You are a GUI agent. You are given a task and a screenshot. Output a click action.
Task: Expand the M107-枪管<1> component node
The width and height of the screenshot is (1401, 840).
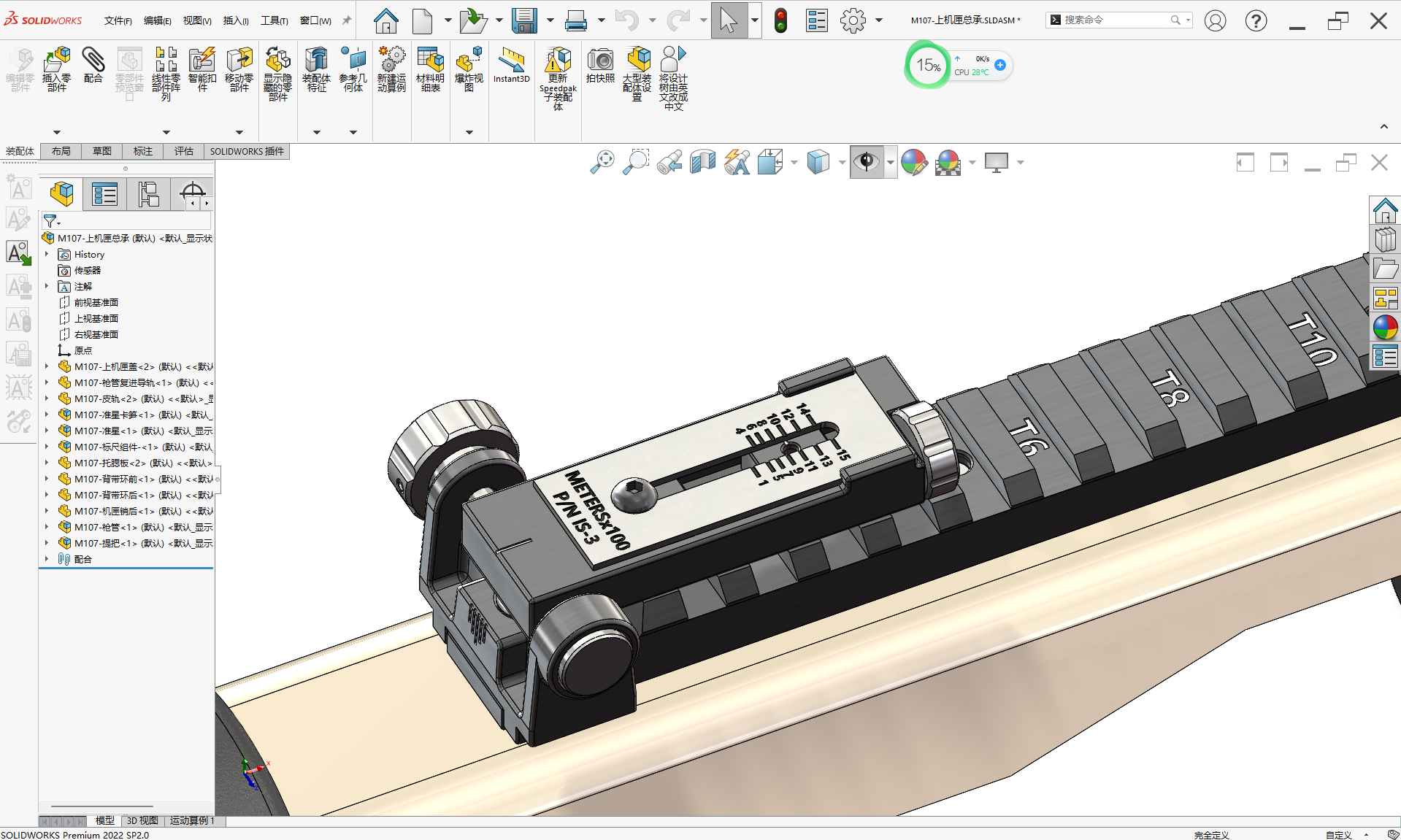[x=47, y=527]
